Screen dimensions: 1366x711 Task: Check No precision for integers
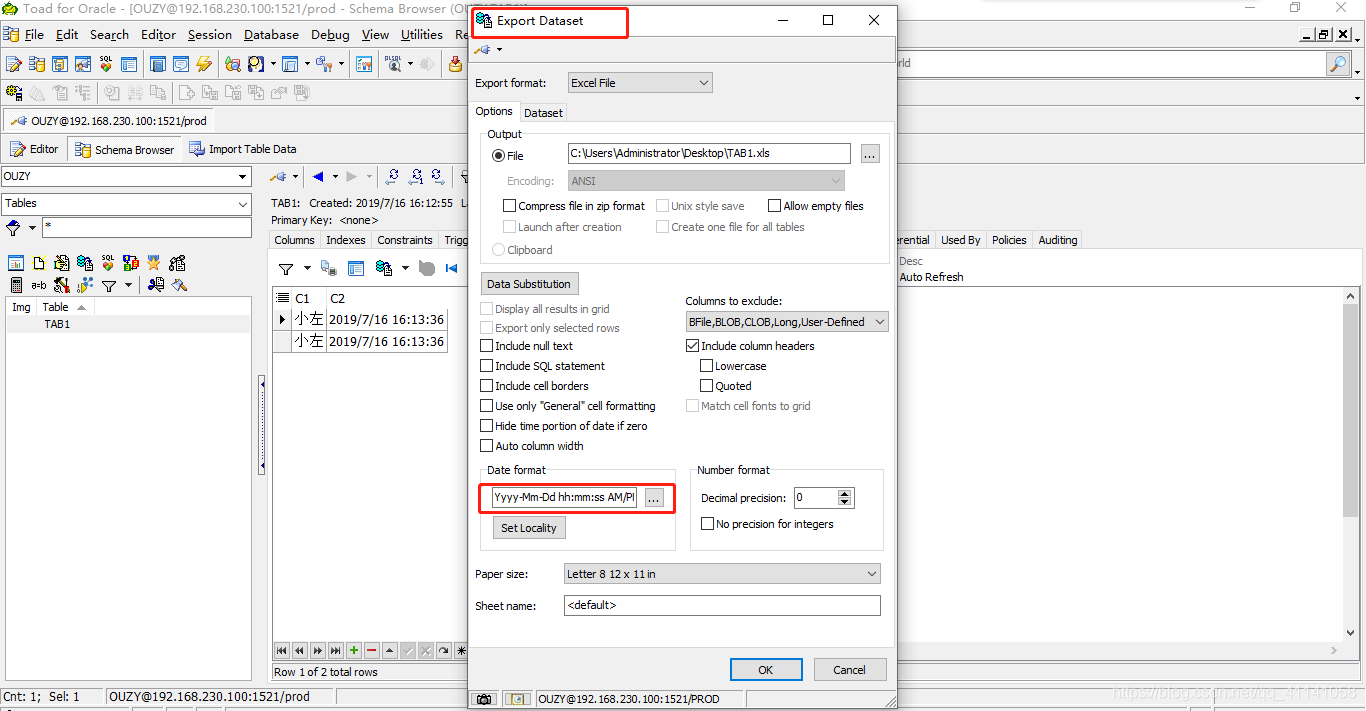coord(768,524)
